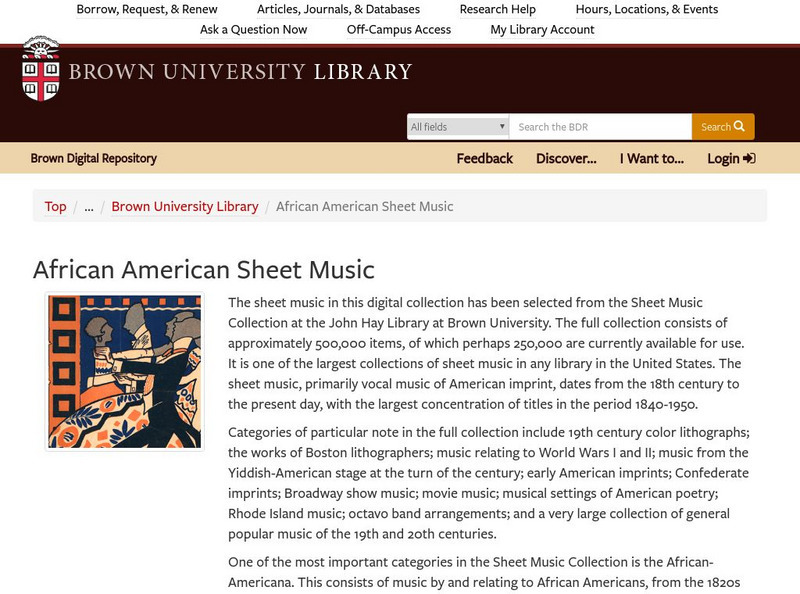Select the Research Help link
Screen dimensions: 800x594
pos(497,9)
